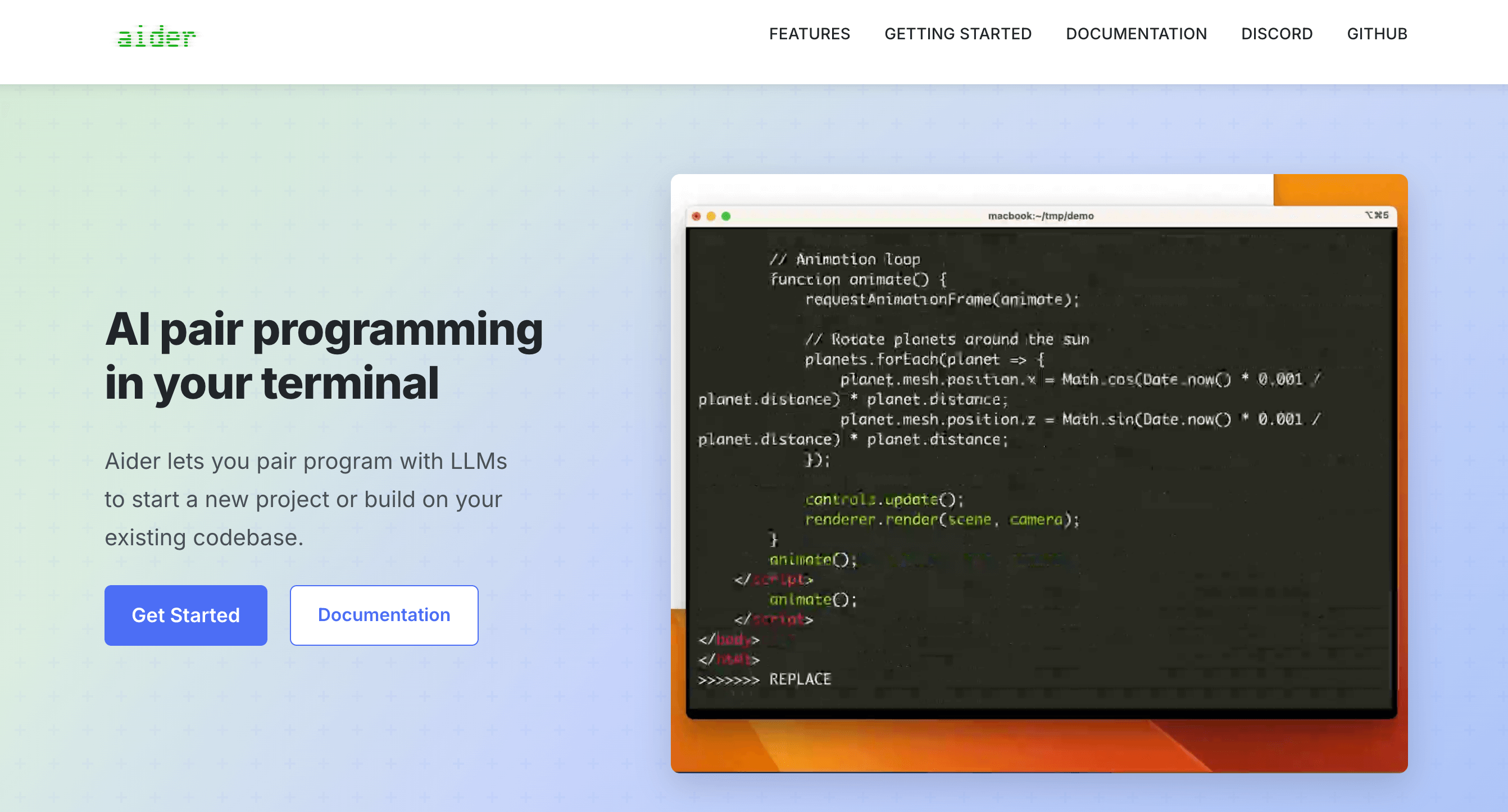Viewport: 1508px width, 812px height.
Task: Click the terminal shortcut indicator ⌥⌘5
Action: (1377, 215)
